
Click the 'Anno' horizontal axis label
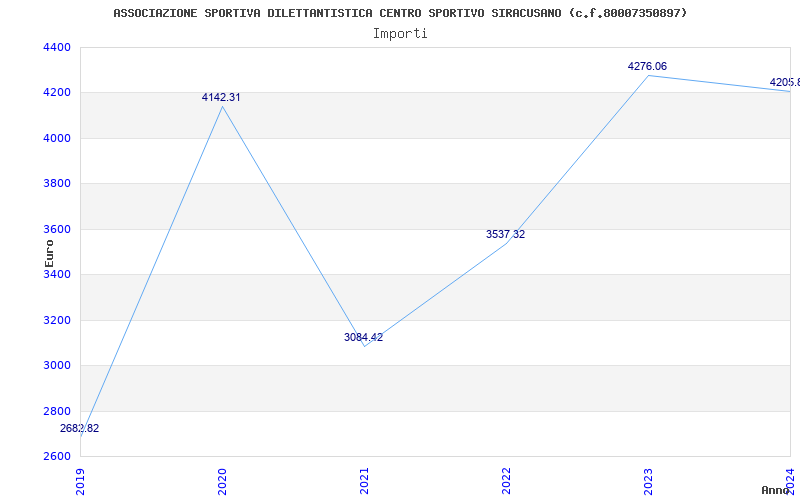(x=776, y=490)
